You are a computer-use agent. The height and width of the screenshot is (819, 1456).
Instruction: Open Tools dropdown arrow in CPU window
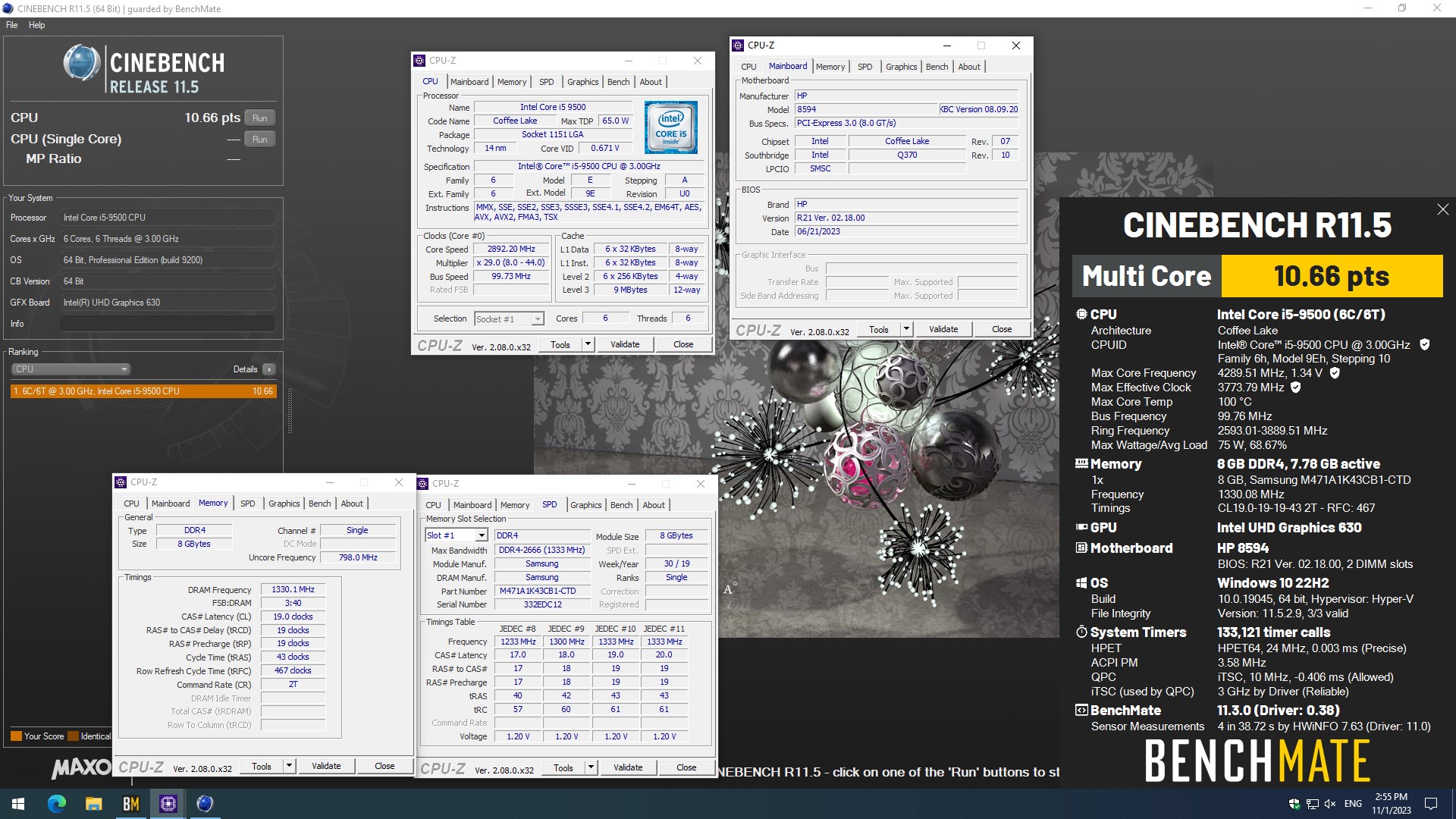click(588, 344)
